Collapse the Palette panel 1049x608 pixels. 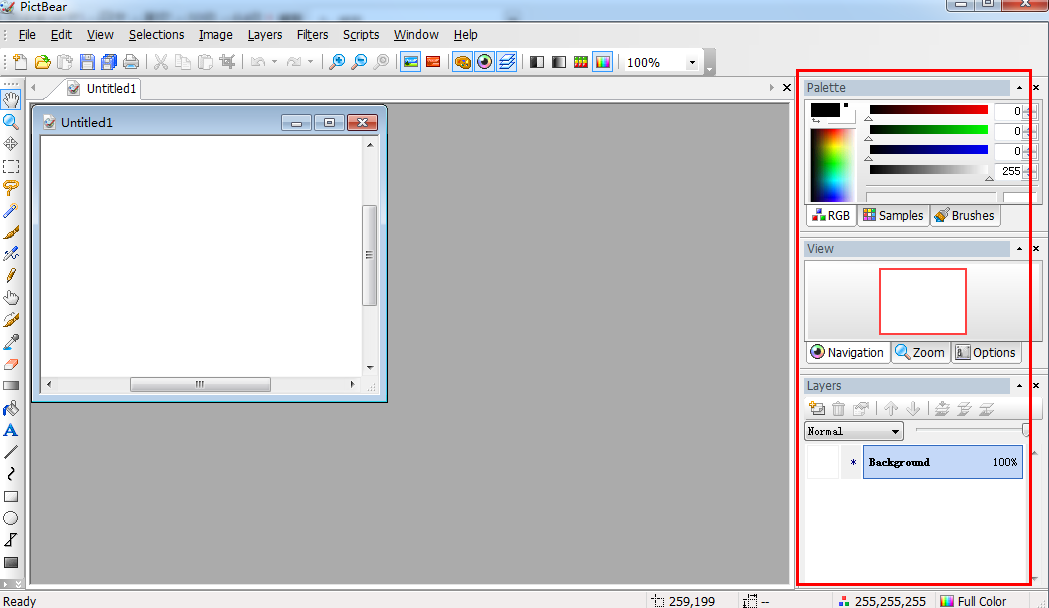1020,88
